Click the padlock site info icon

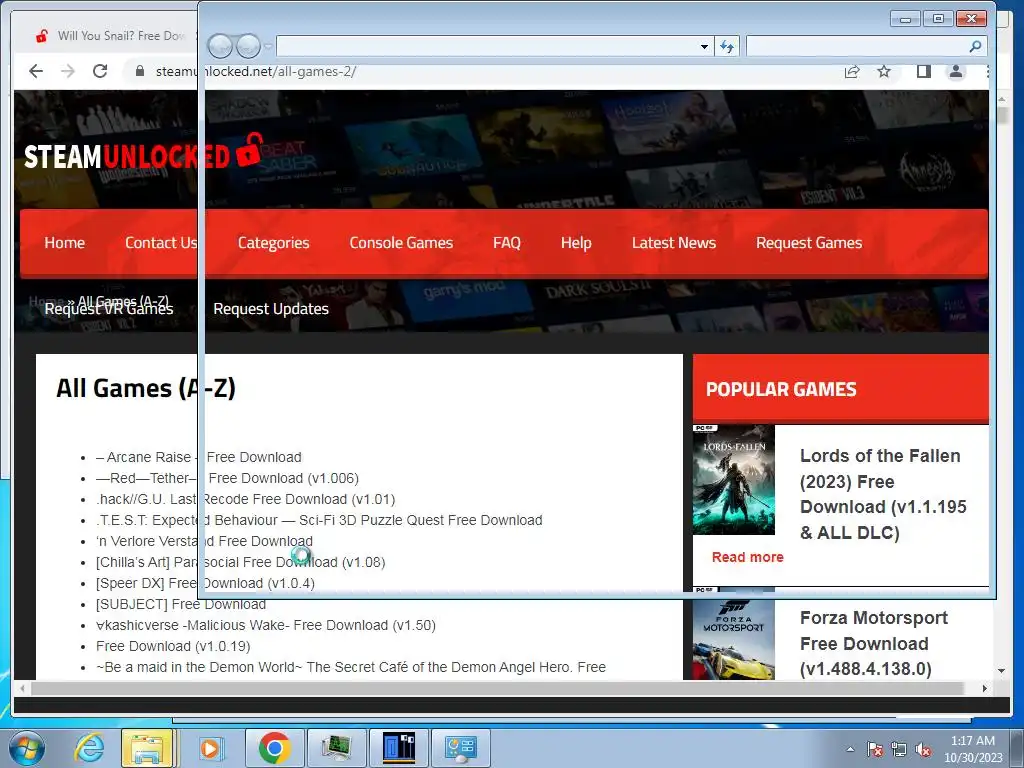point(140,71)
